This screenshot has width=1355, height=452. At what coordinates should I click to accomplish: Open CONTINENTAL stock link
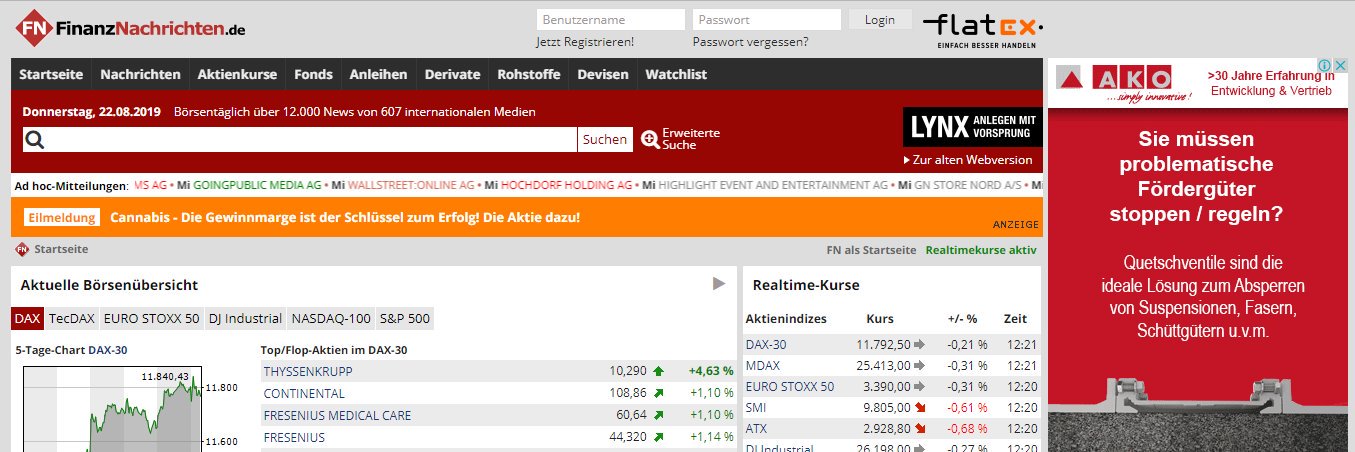(x=304, y=393)
